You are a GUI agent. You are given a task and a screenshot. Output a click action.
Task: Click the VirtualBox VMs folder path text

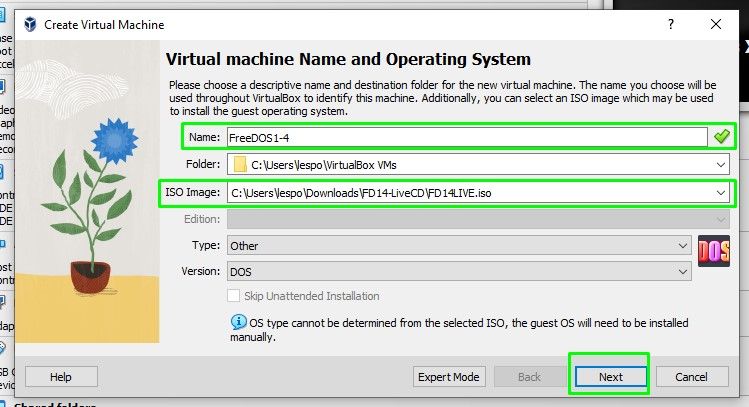coord(324,165)
